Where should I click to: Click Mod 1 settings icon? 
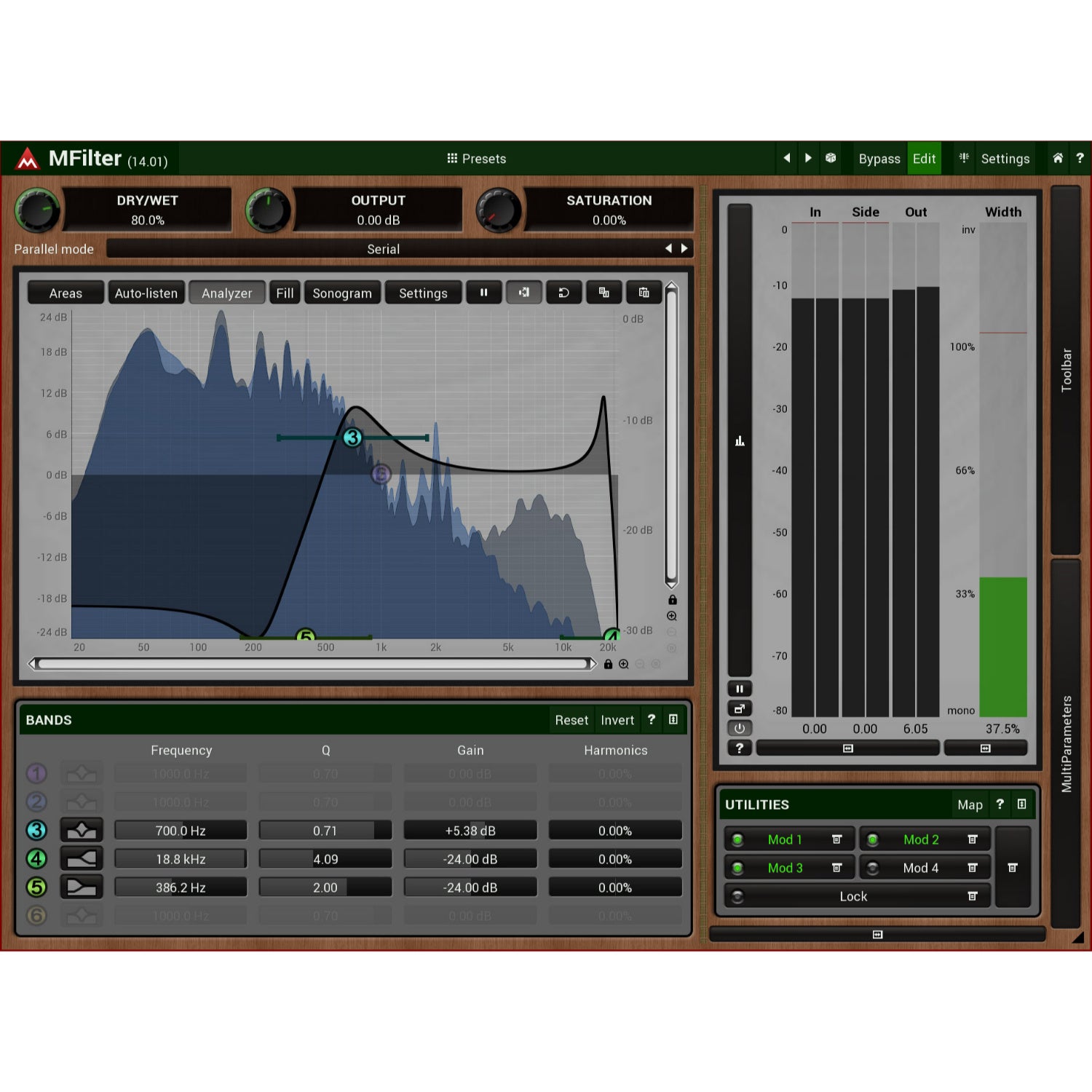[x=836, y=839]
